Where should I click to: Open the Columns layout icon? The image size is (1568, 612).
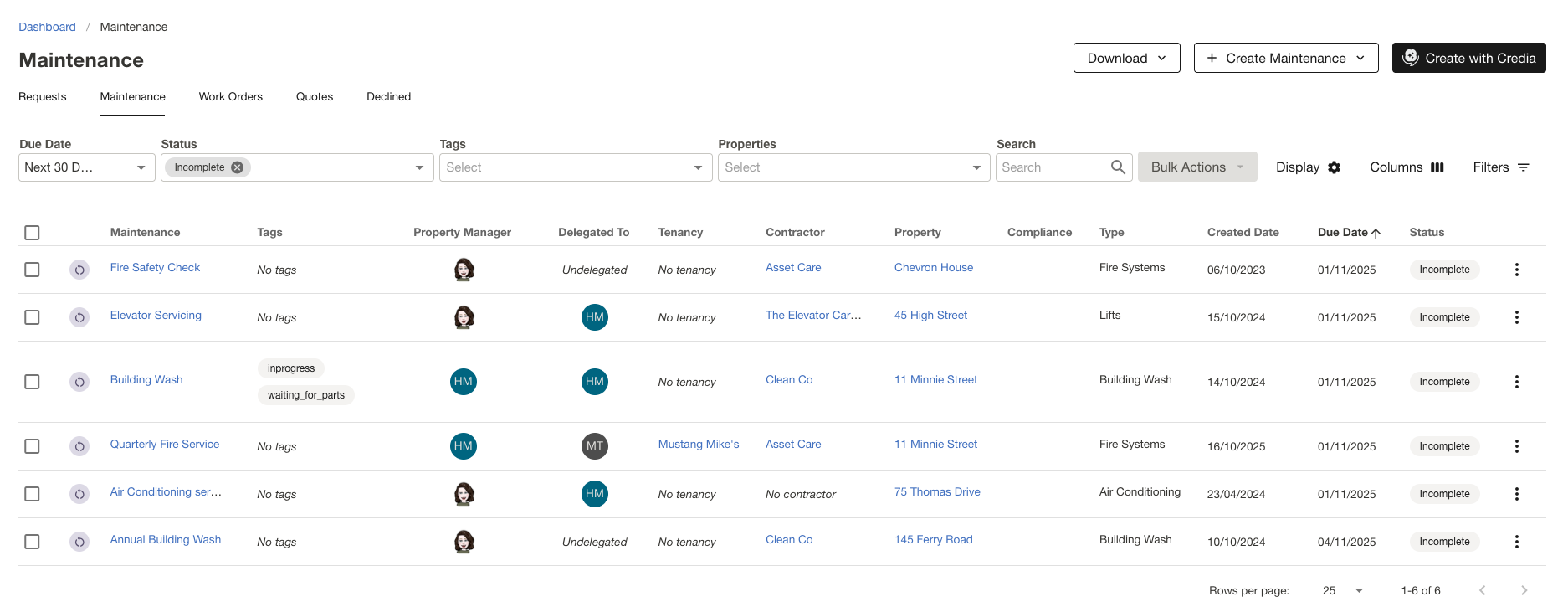pyautogui.click(x=1437, y=167)
